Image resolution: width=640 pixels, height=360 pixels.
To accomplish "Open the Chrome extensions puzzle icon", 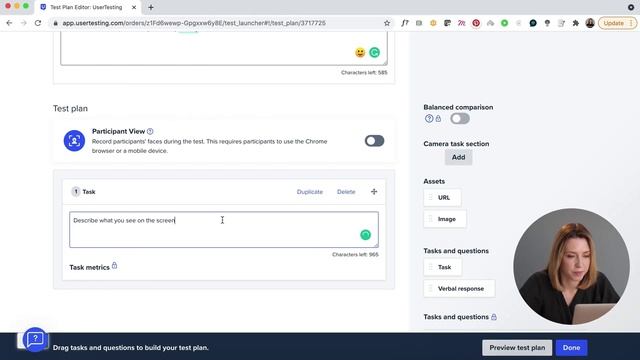I will pyautogui.click(x=576, y=23).
